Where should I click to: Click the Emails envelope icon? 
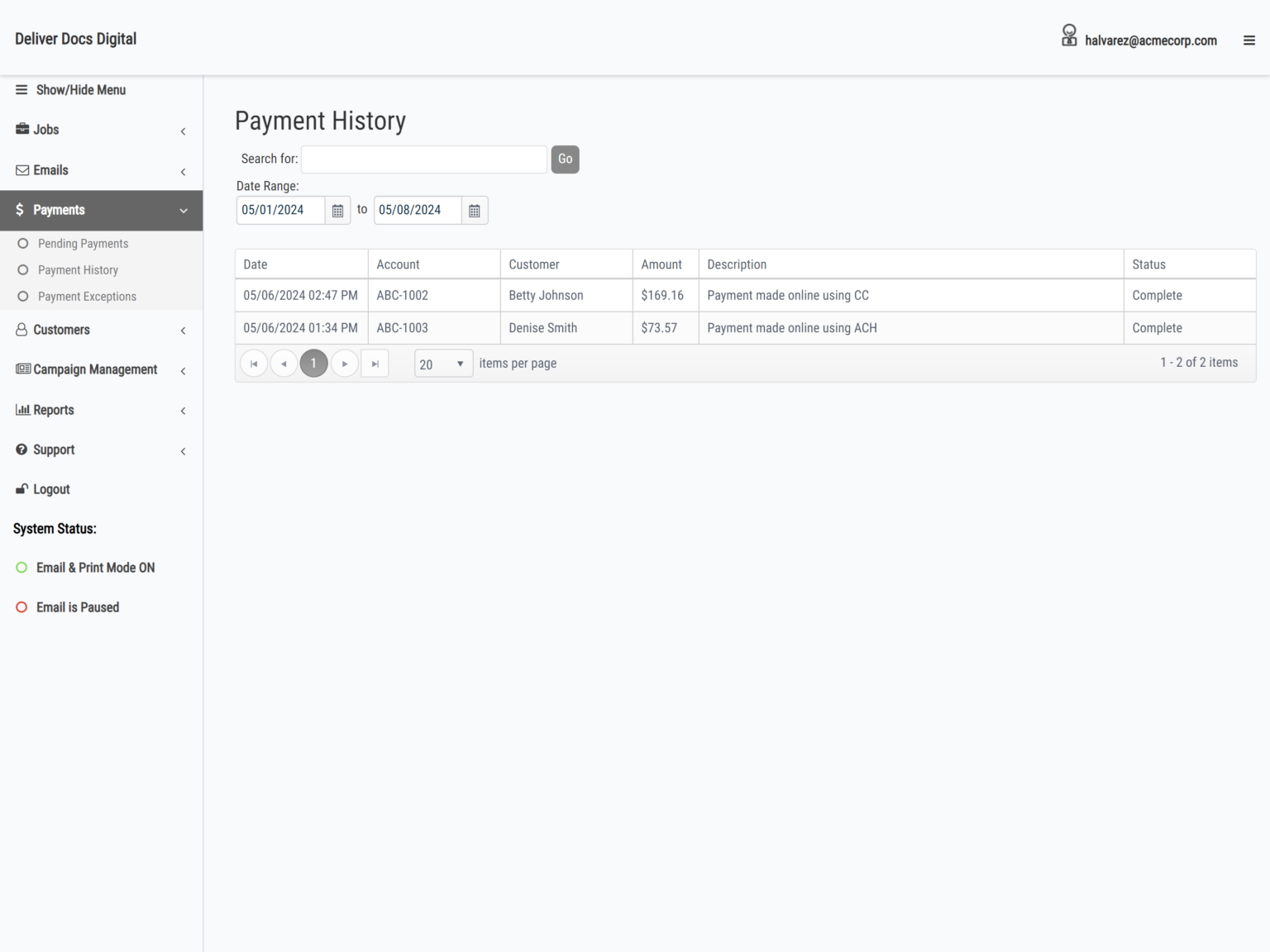click(x=22, y=170)
